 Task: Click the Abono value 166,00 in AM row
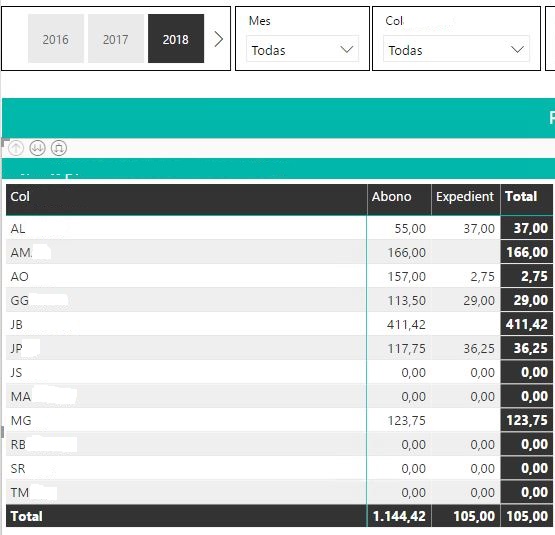(x=406, y=252)
